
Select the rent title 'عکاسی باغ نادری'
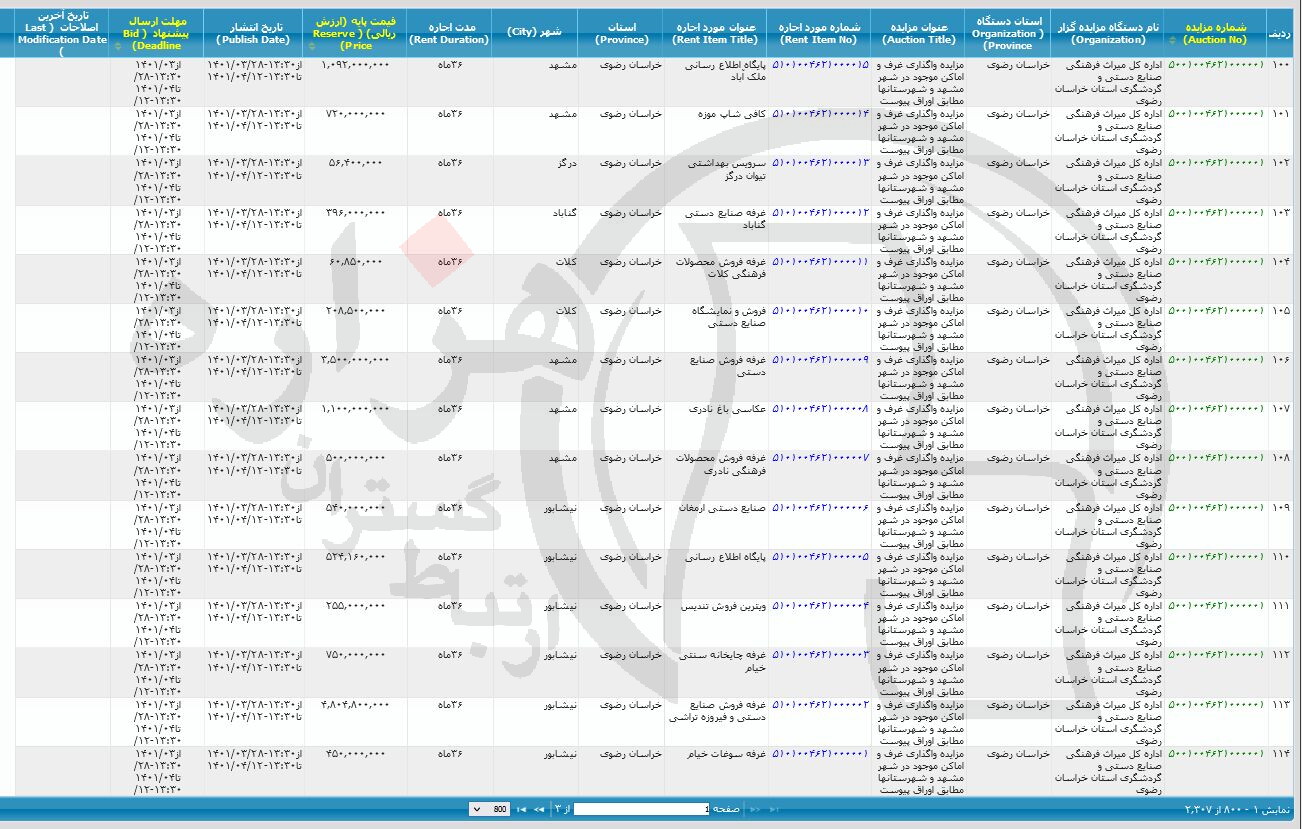pos(727,408)
